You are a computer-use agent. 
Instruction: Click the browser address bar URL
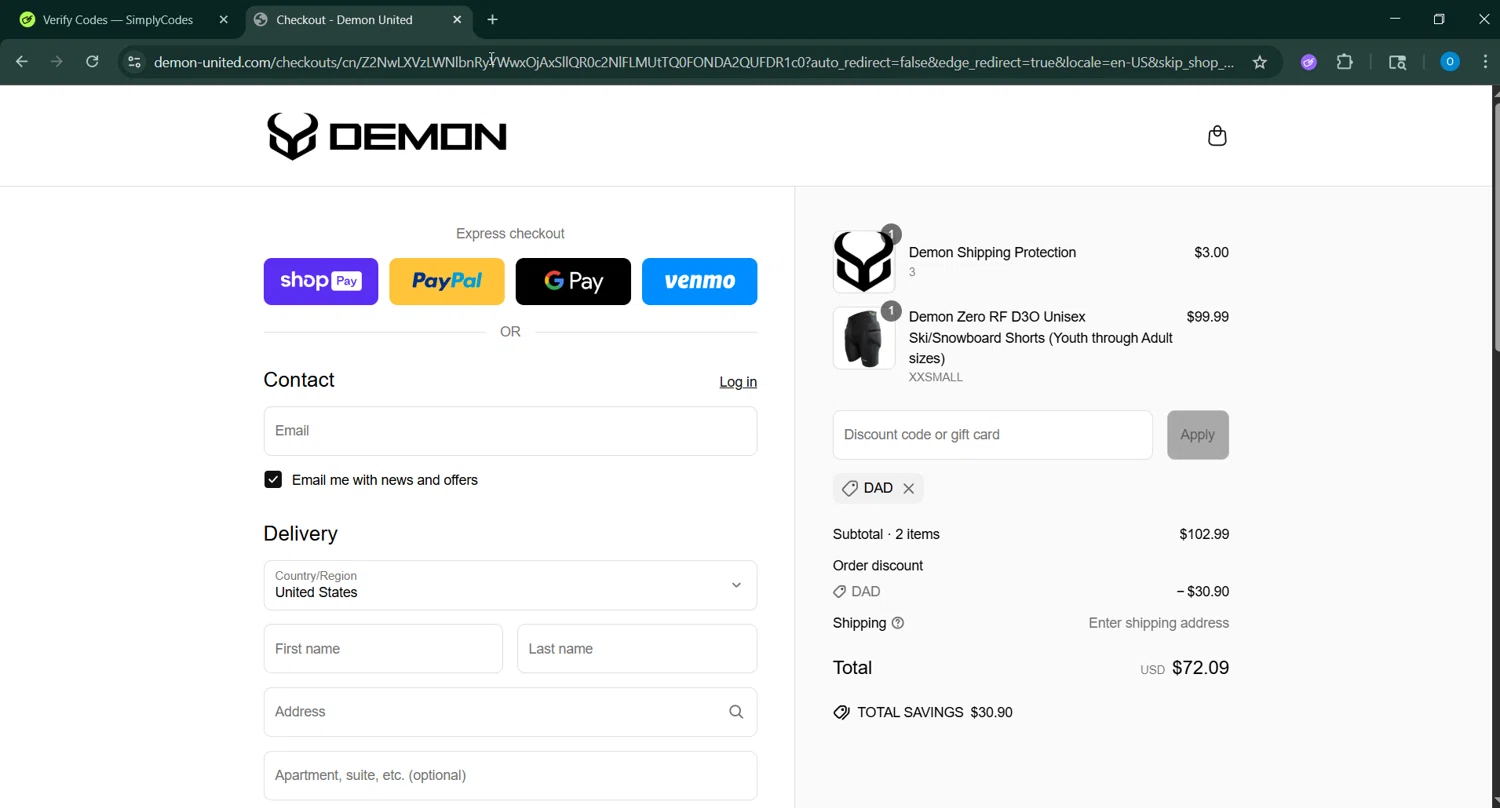point(693,62)
